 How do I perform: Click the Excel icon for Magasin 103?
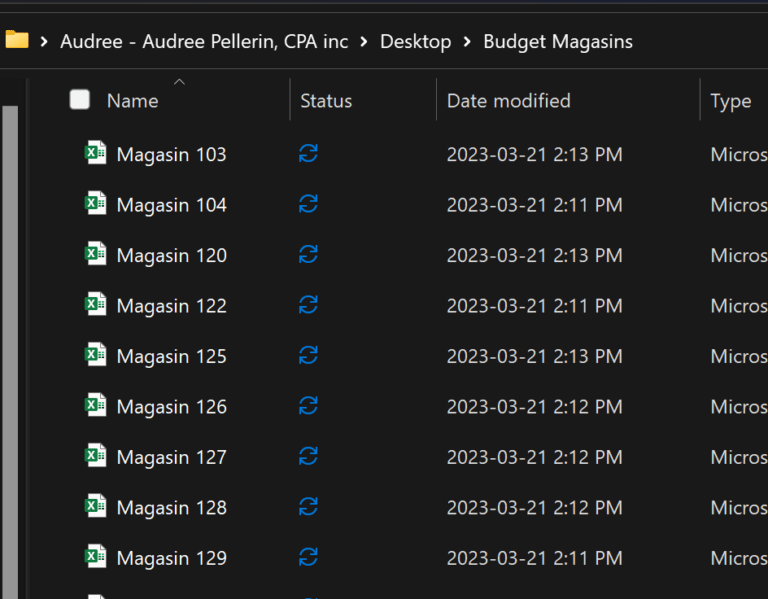tap(95, 154)
